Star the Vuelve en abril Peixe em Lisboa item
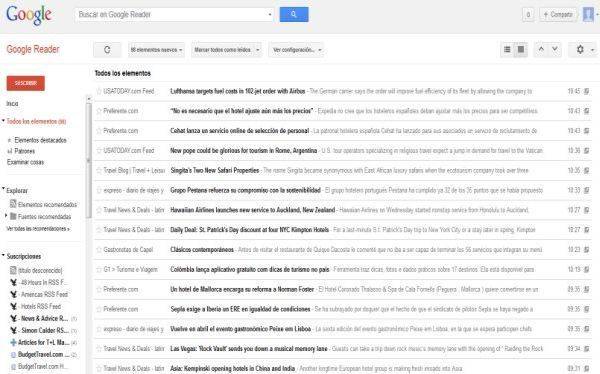Screen dimensions: 600x374 (99, 329)
